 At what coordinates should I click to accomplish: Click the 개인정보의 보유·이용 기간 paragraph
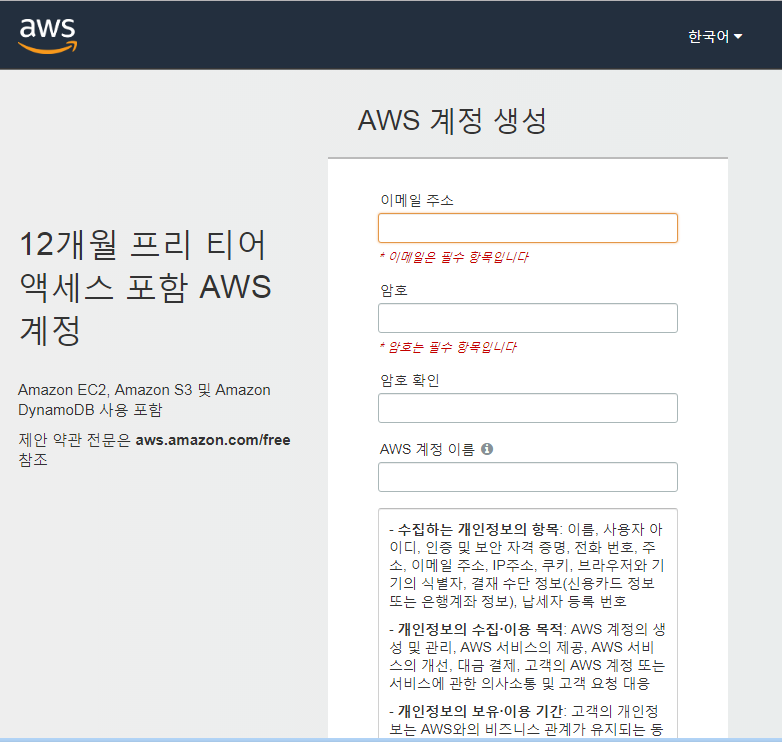click(526, 720)
